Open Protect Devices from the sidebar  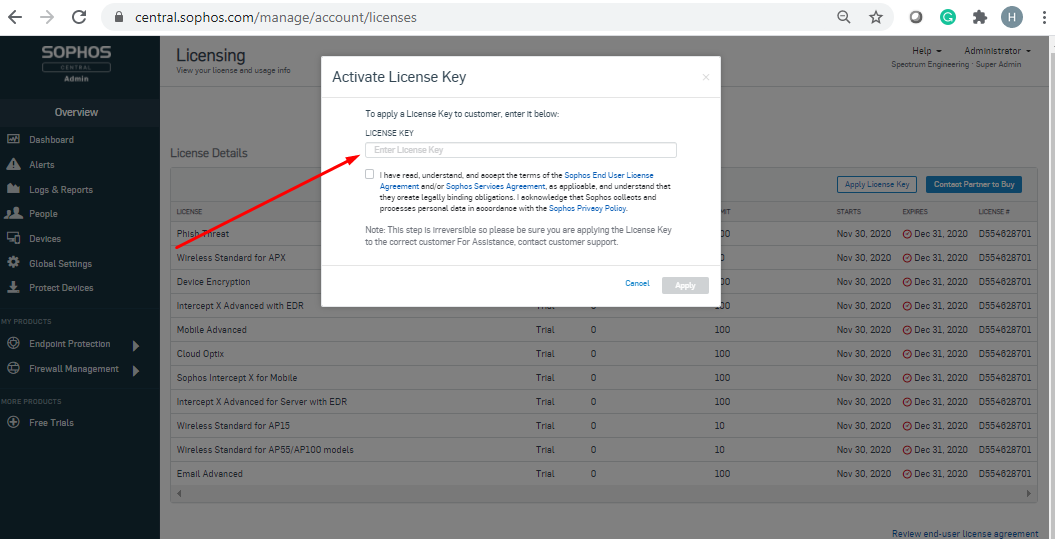point(61,288)
